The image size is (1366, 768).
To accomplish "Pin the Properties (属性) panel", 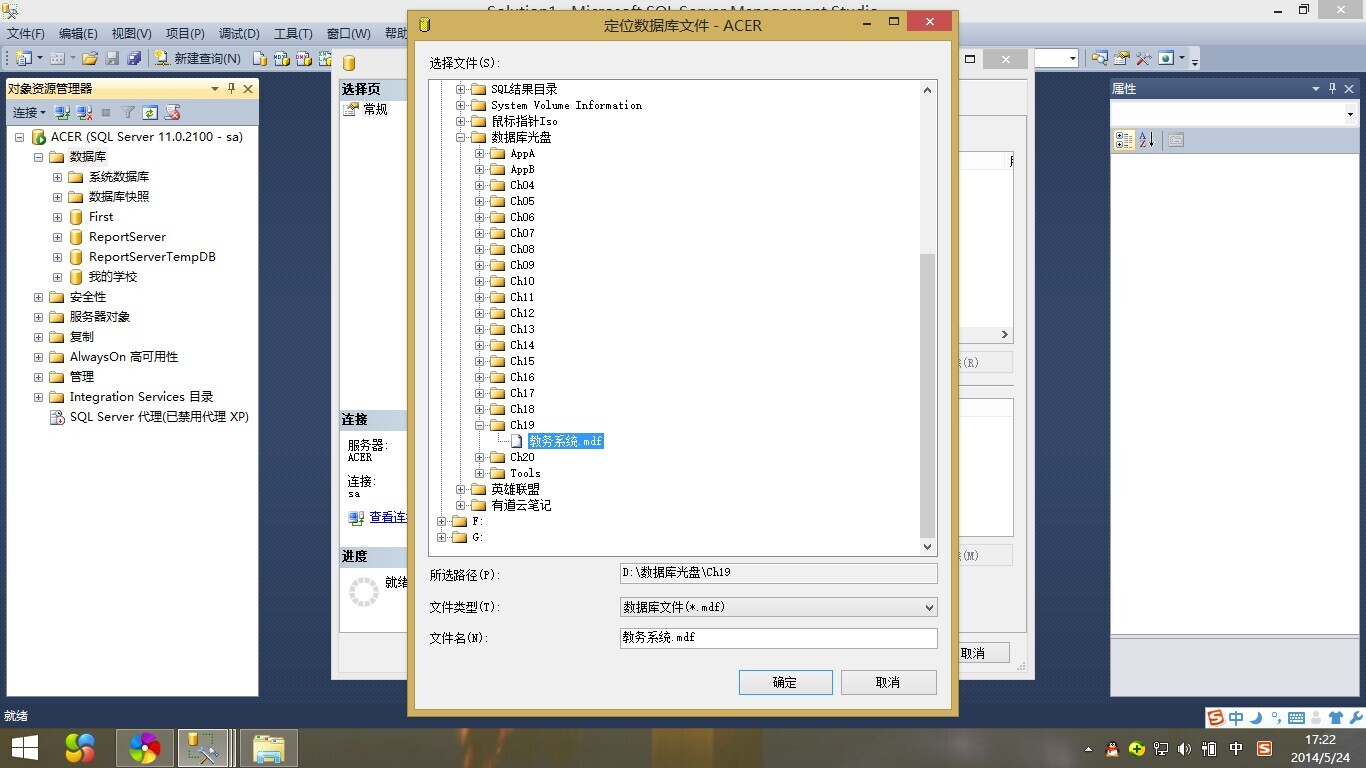I will point(1333,89).
